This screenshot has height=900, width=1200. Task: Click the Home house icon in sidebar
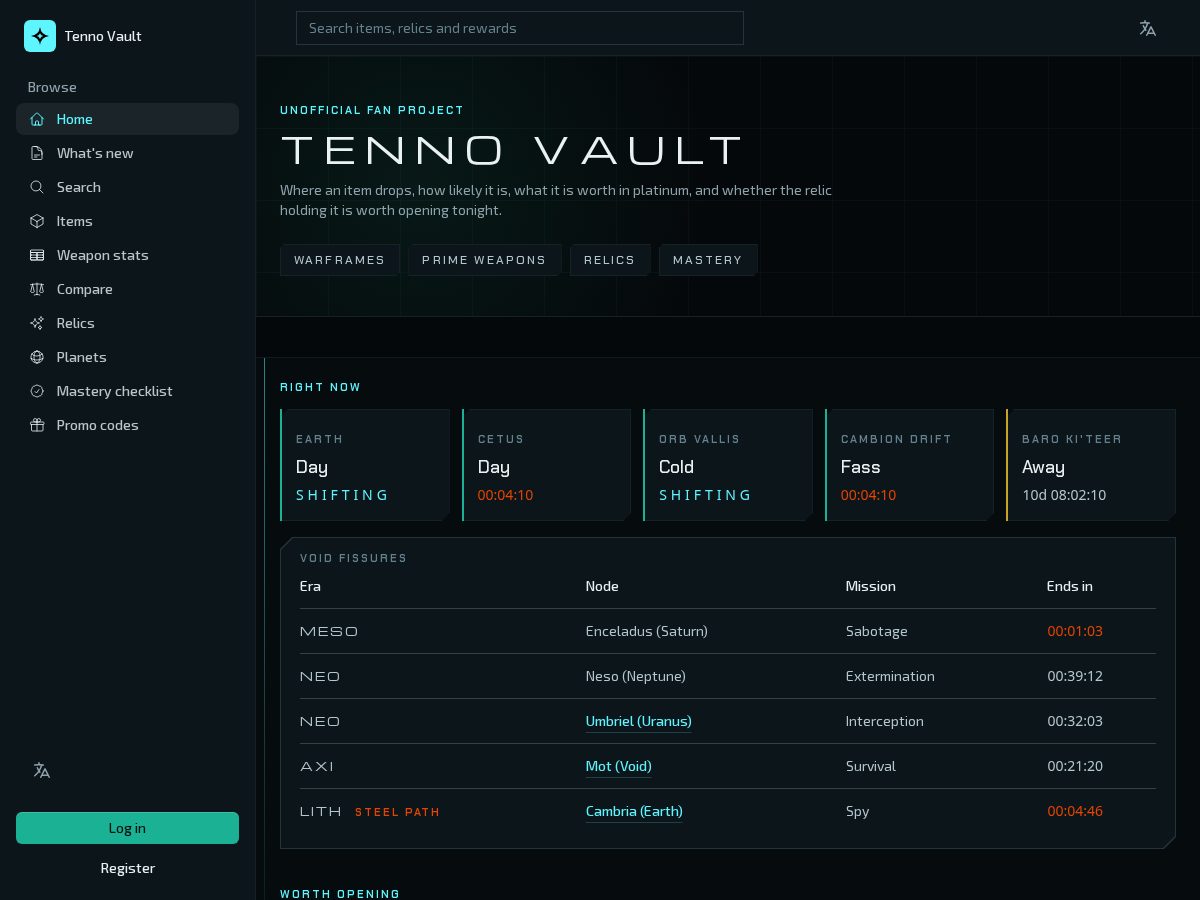point(37,119)
